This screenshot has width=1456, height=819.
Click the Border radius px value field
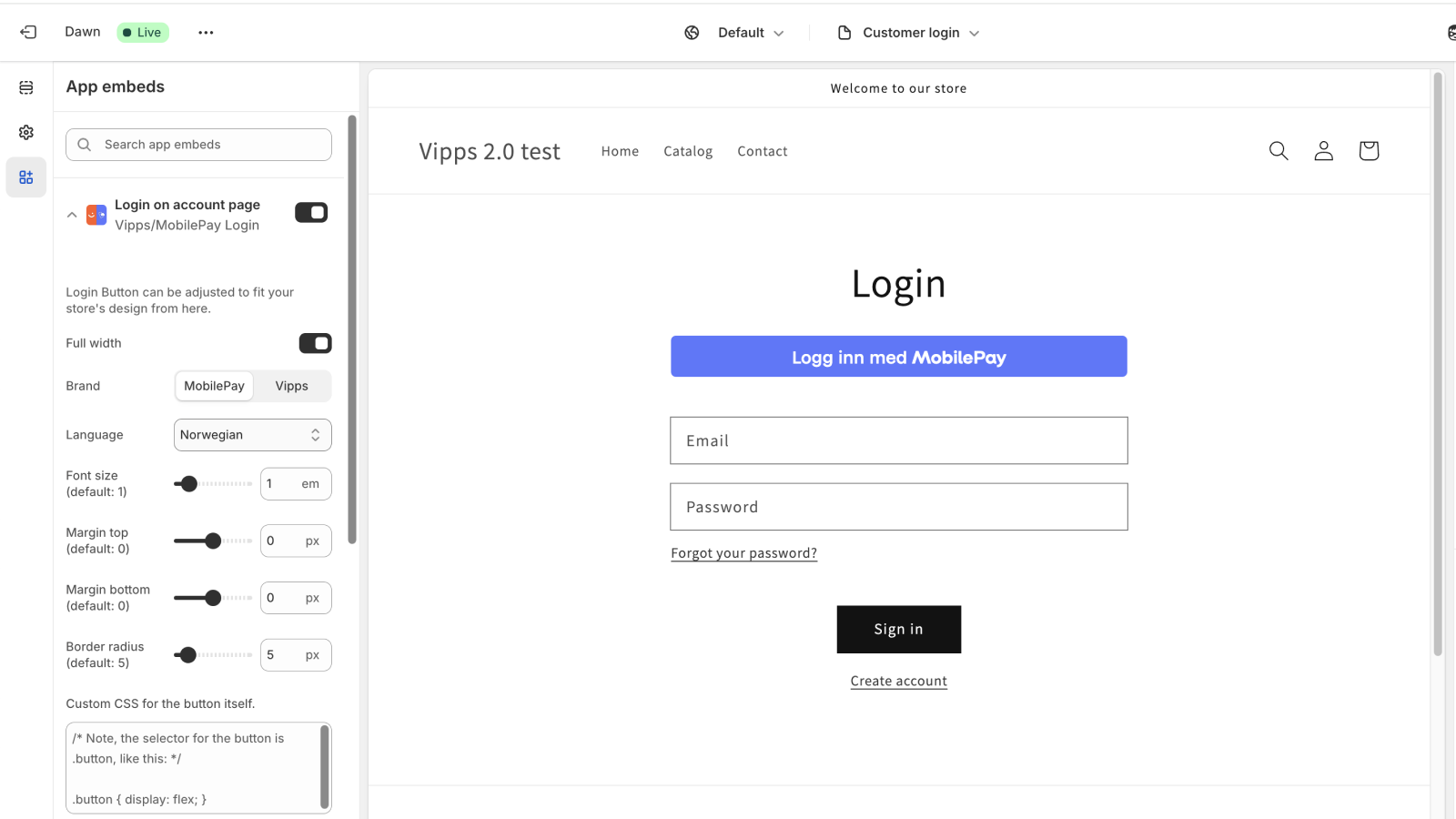coord(296,655)
